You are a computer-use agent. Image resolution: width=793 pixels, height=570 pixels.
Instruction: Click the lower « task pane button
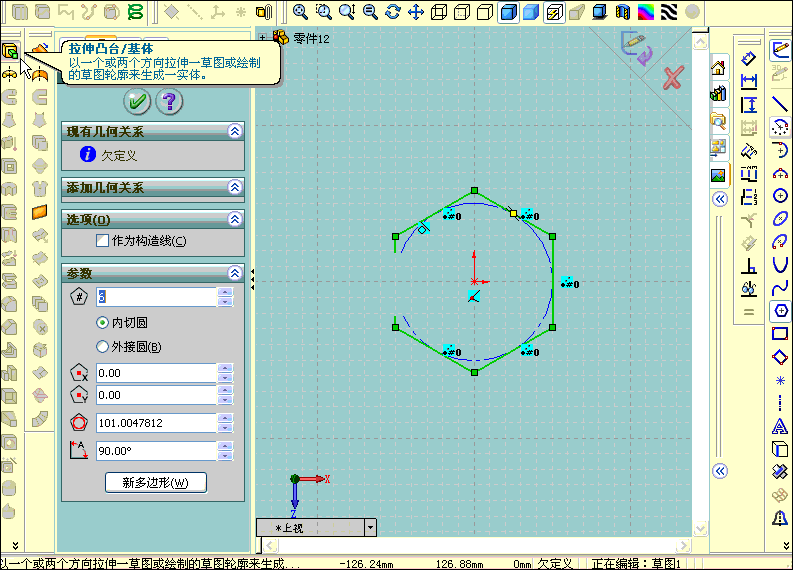pyautogui.click(x=720, y=471)
